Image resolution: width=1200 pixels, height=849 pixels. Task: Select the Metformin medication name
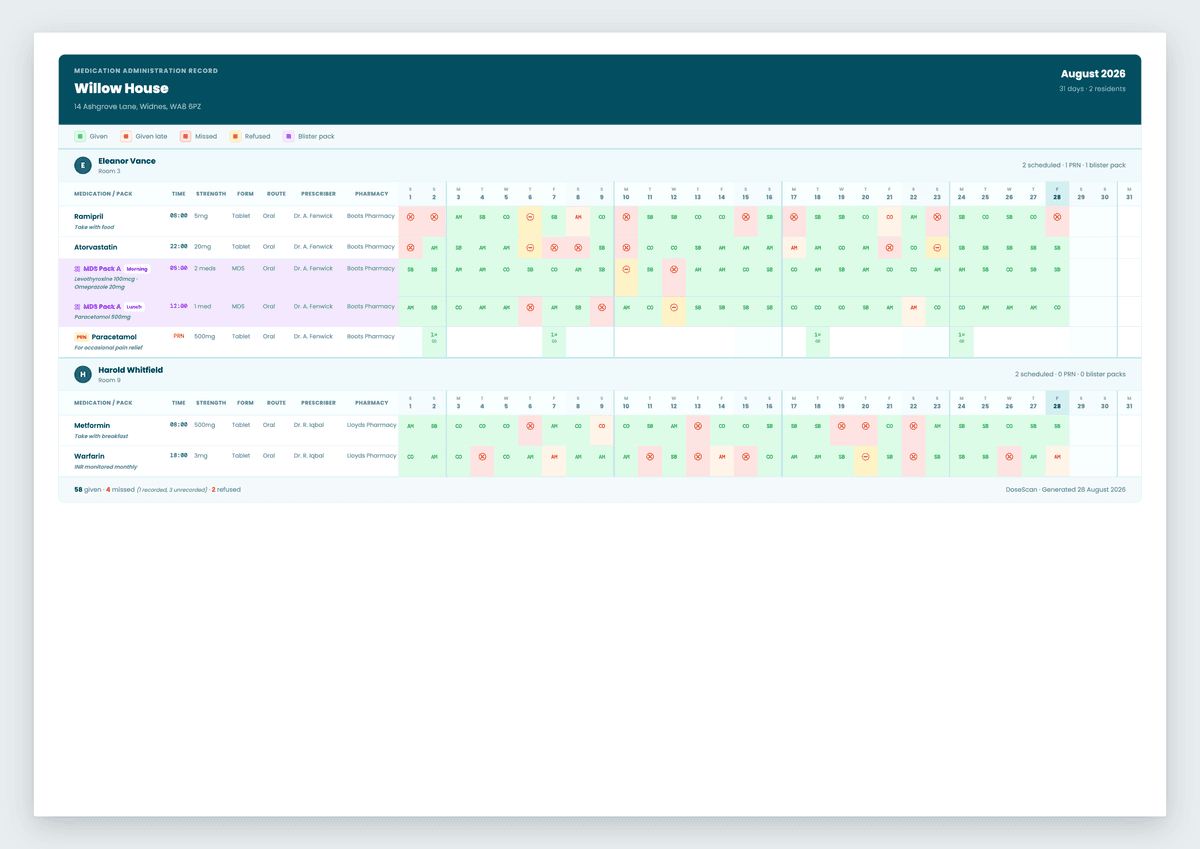click(93, 425)
